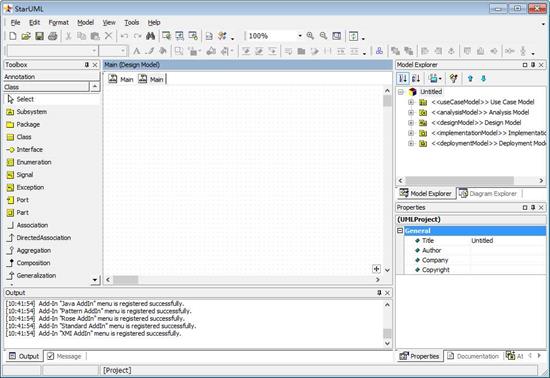550x378 pixels.
Task: Click the Print toolbar icon
Action: click(x=53, y=36)
